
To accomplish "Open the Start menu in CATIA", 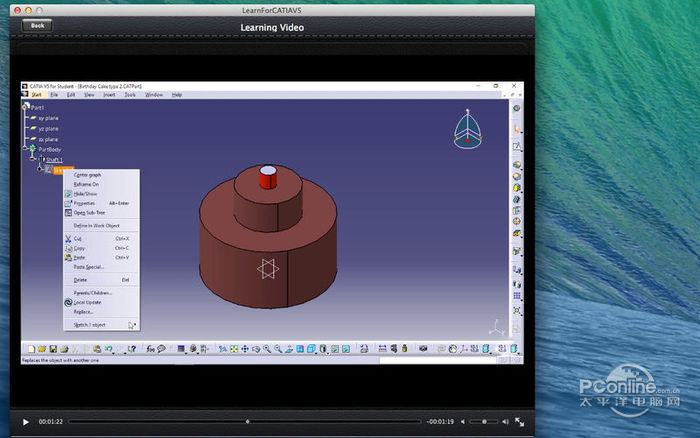I will point(36,94).
